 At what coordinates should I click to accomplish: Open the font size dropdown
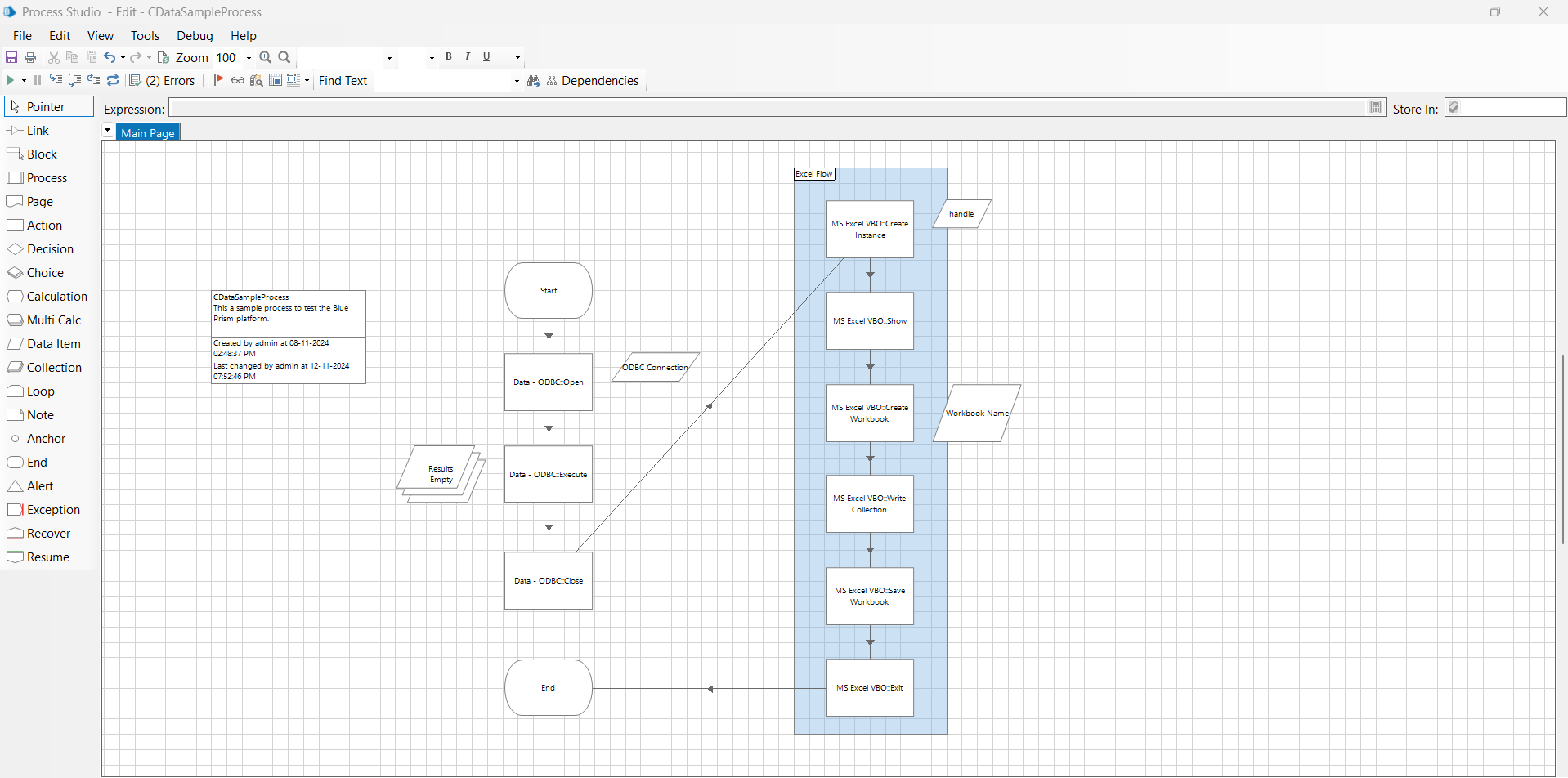(x=432, y=58)
